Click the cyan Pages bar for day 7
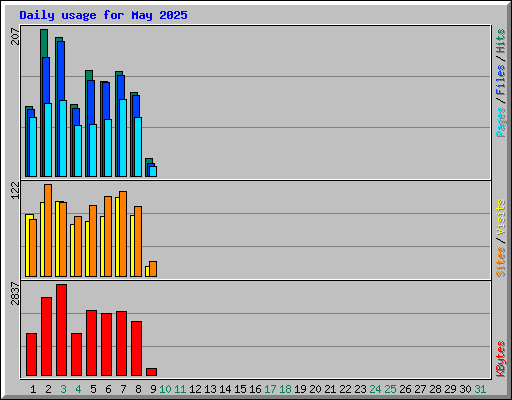This screenshot has height=400, width=512. click(123, 138)
